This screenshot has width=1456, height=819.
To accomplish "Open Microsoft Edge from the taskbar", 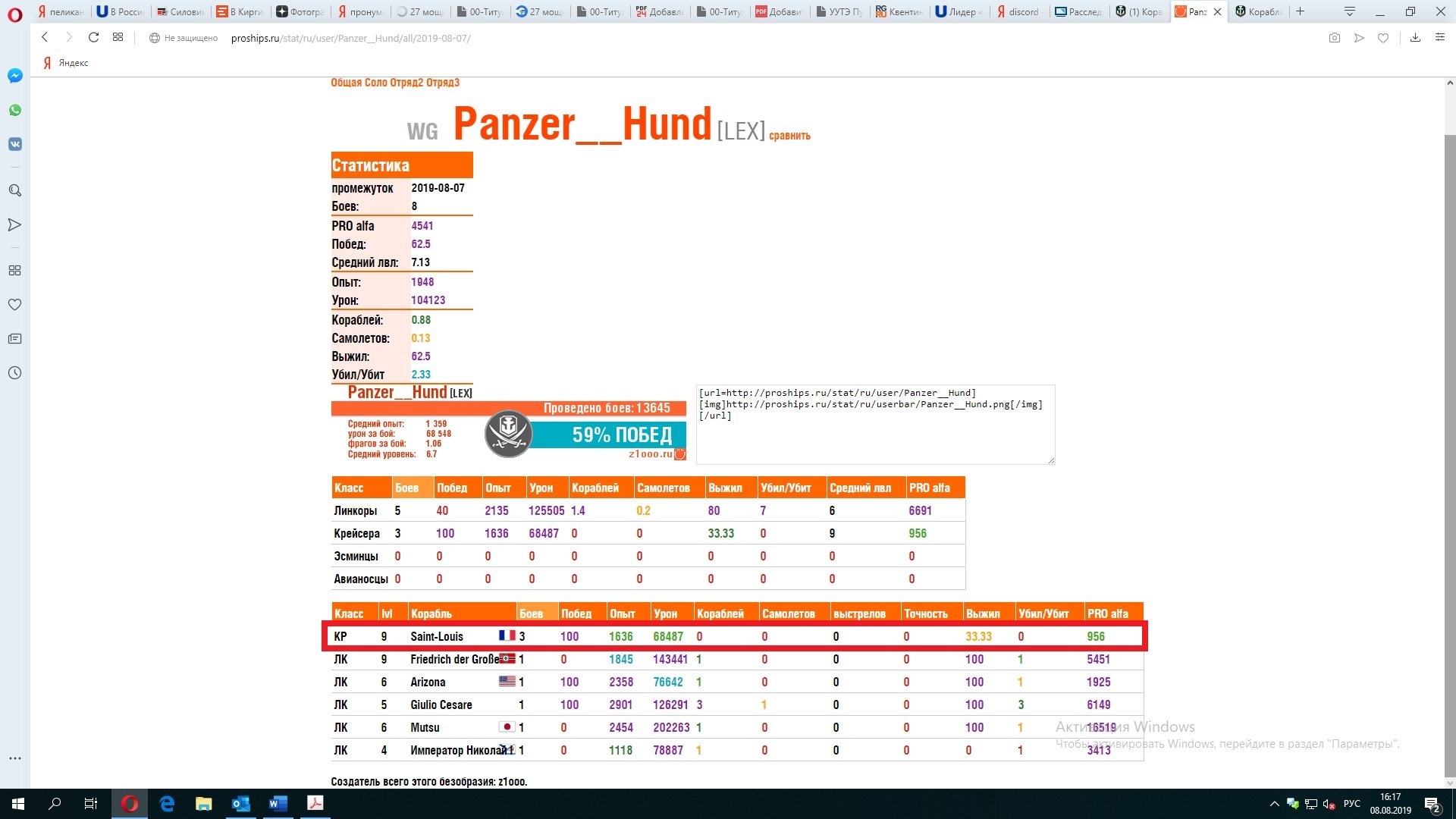I will click(168, 804).
